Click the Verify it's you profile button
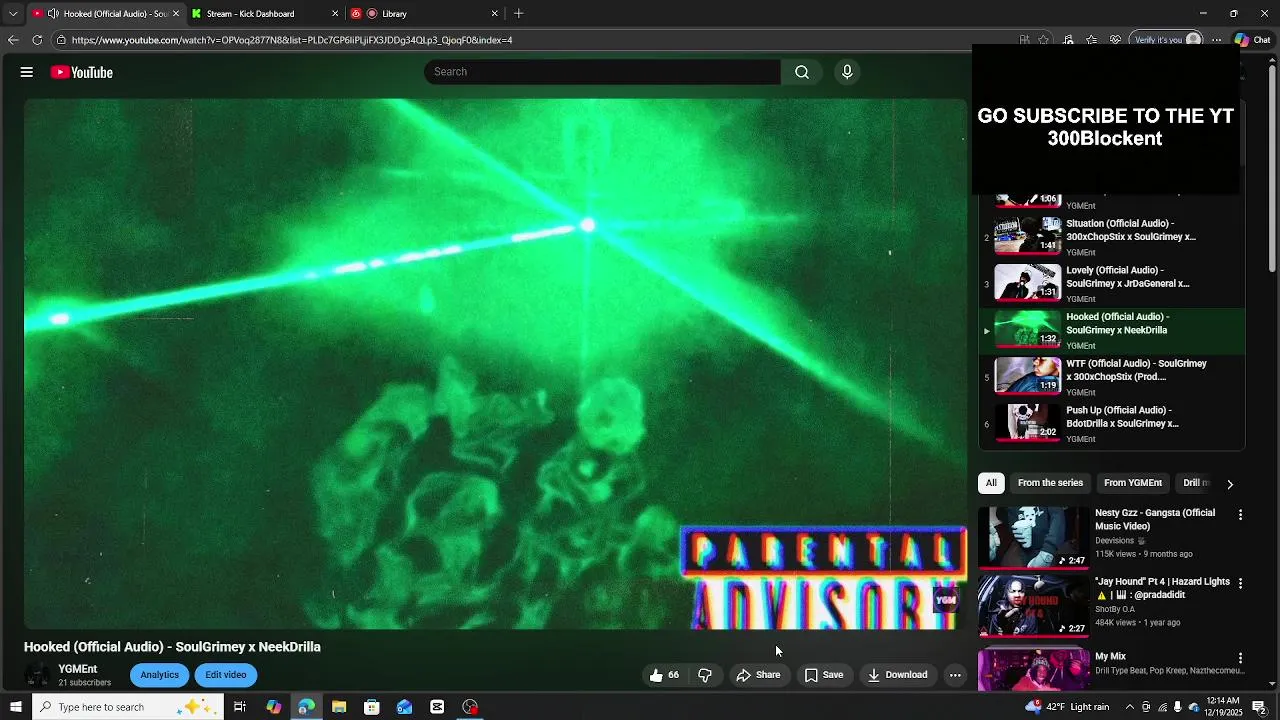This screenshot has height=720, width=1280. 1166,40
